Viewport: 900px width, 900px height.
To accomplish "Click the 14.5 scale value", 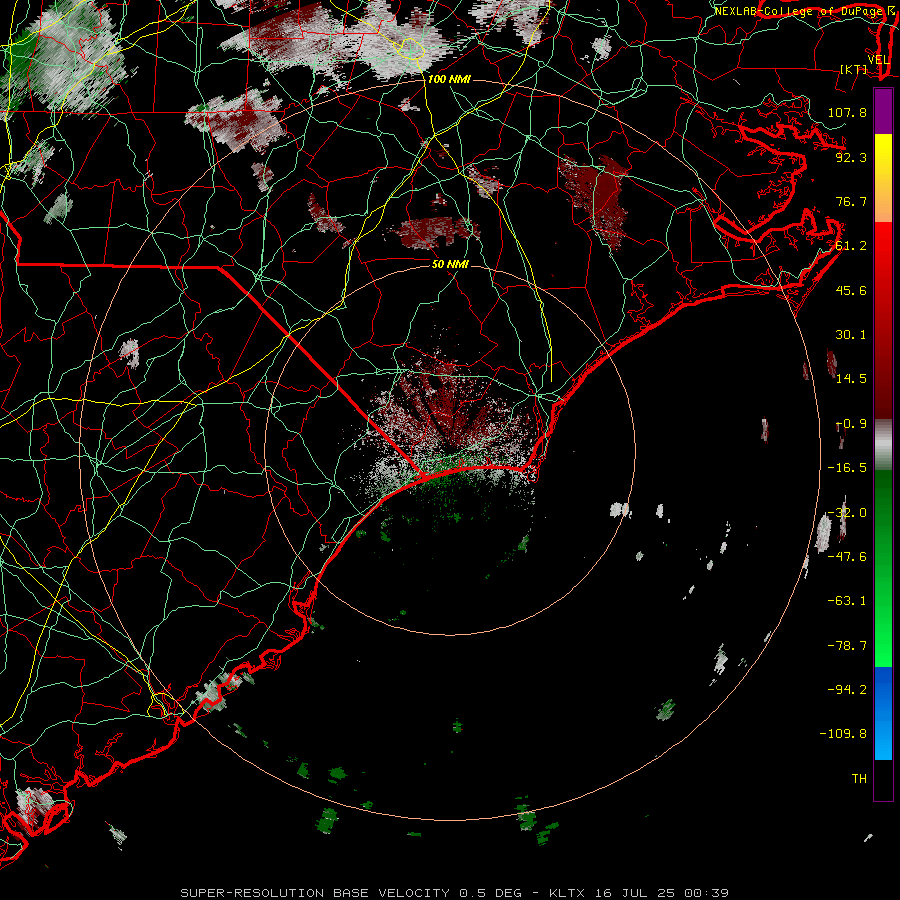I will click(851, 379).
